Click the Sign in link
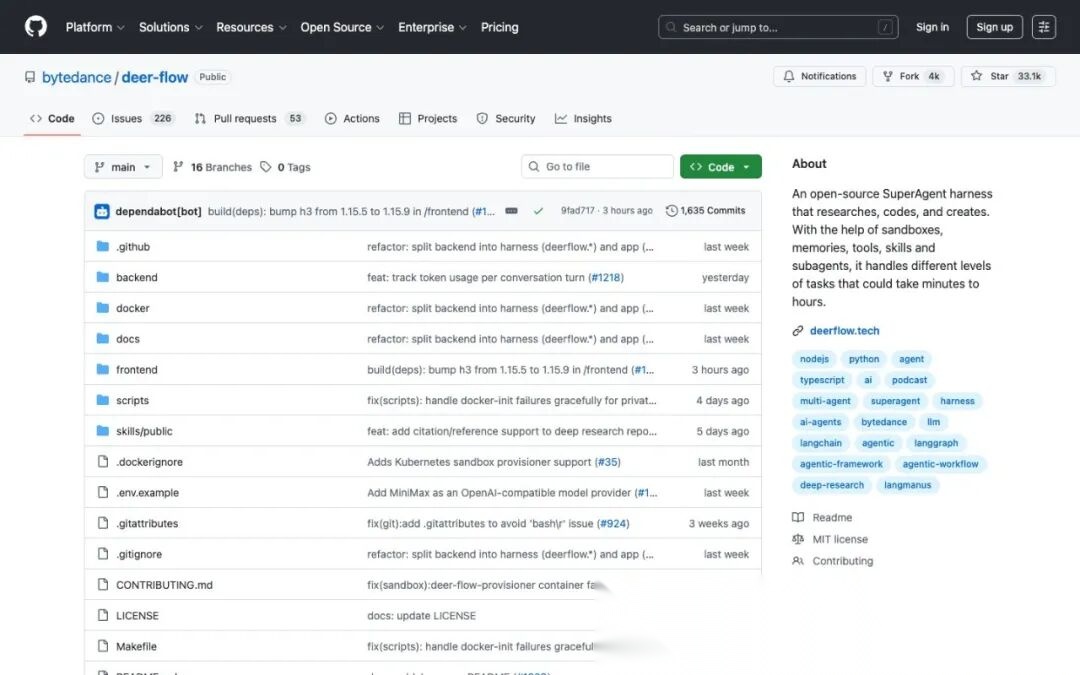 [932, 28]
